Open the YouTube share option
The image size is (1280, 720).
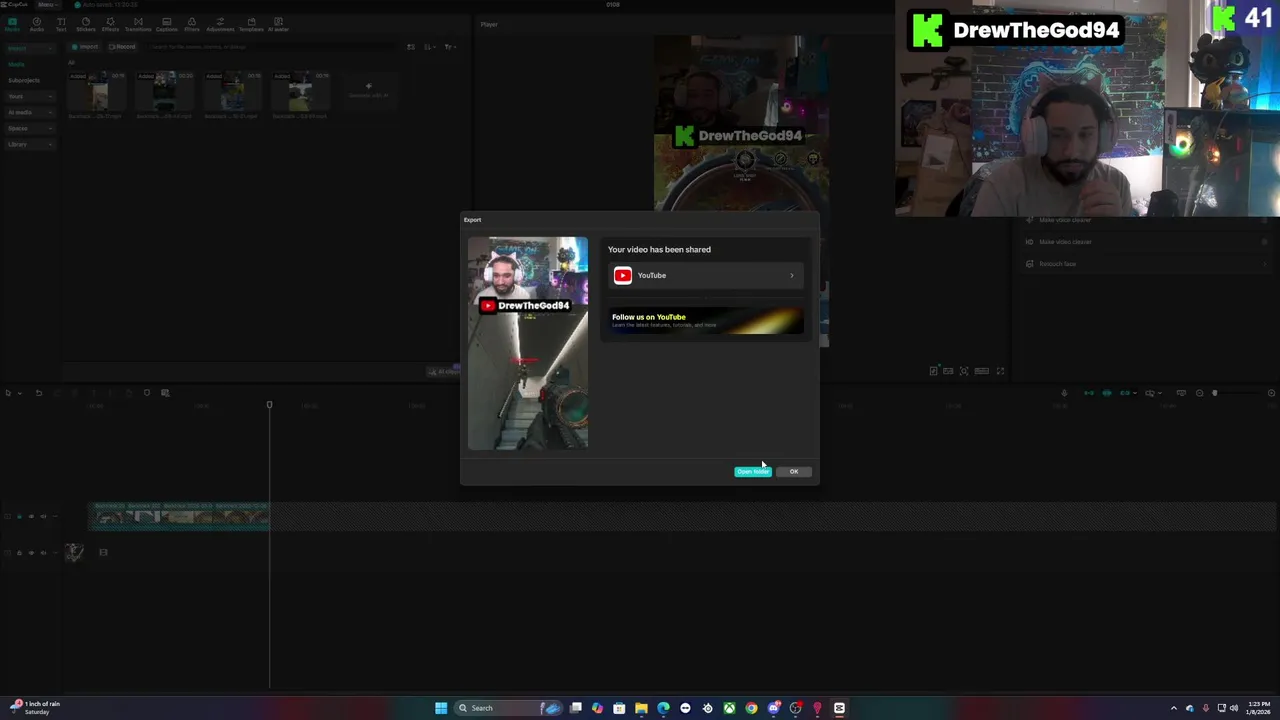point(706,276)
